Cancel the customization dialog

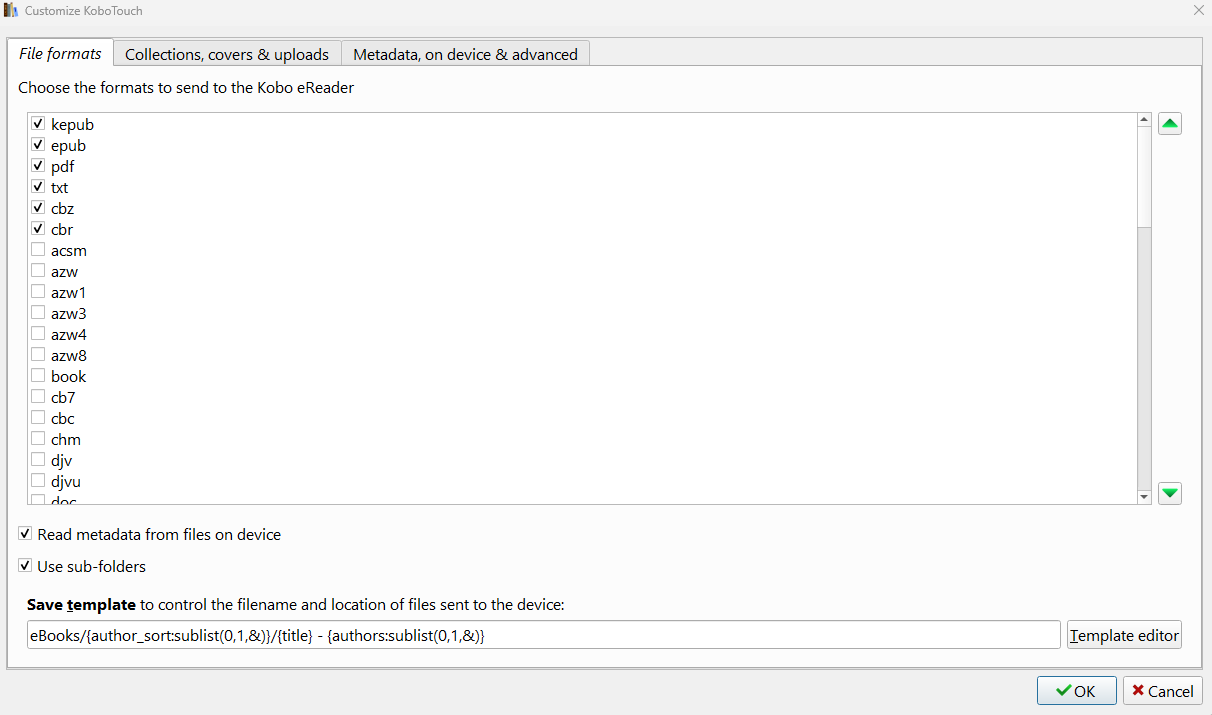(x=1162, y=691)
